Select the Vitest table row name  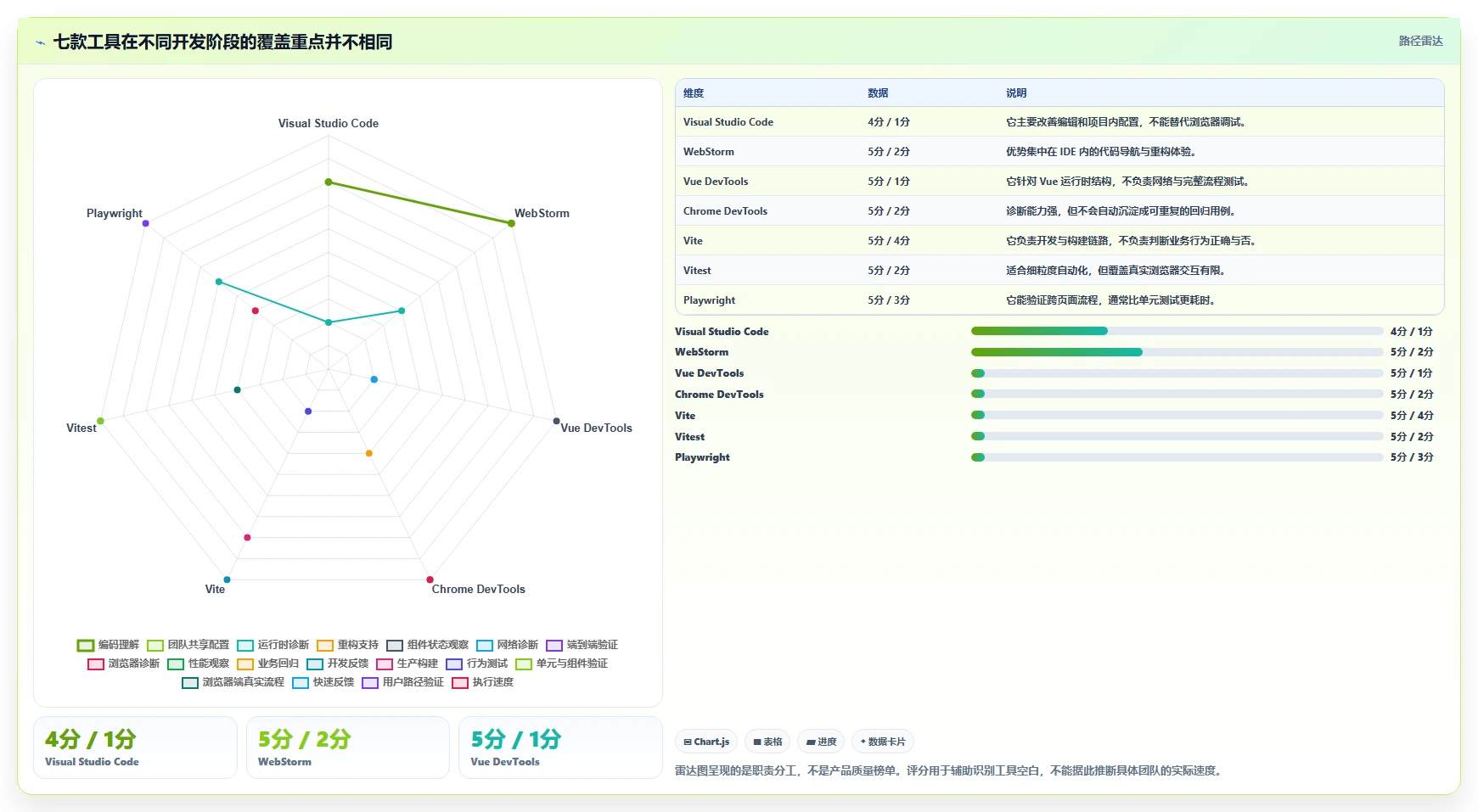click(x=697, y=271)
